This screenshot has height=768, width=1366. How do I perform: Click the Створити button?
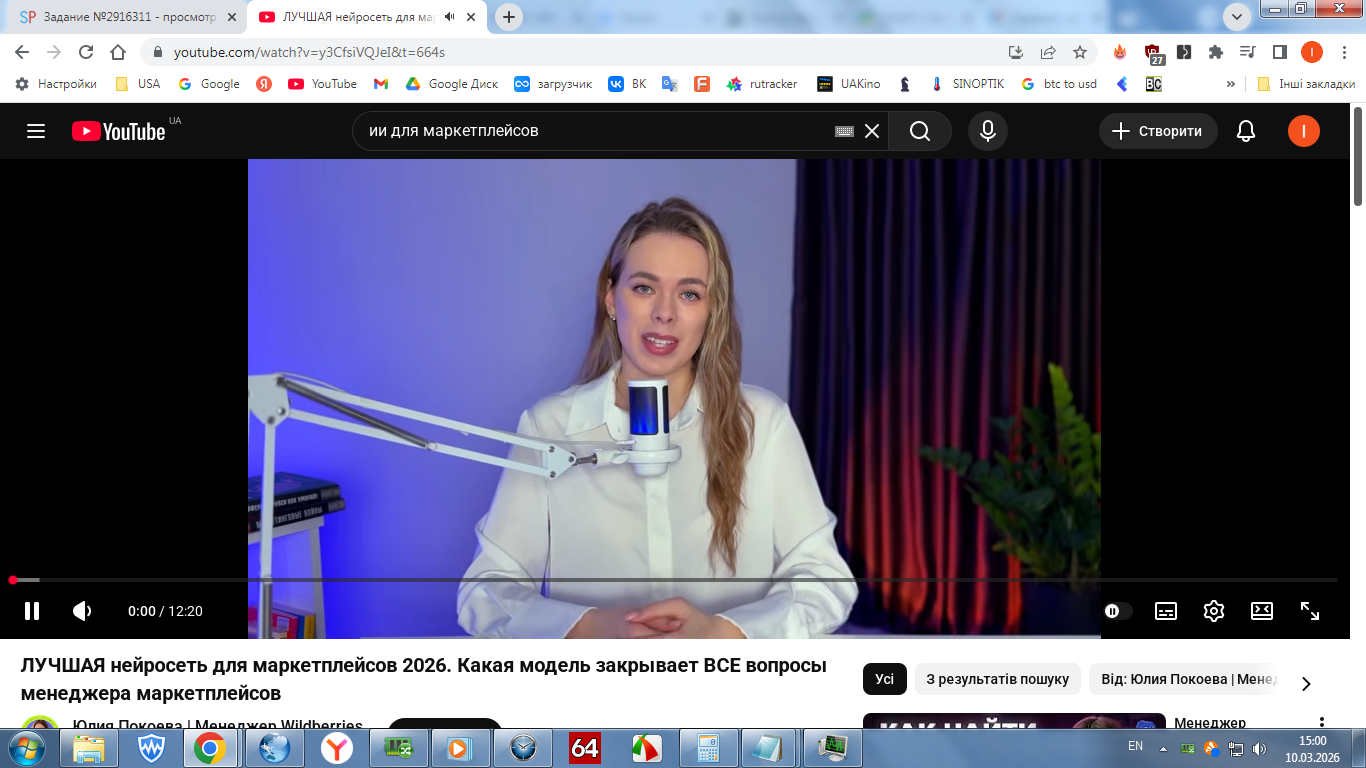(1158, 131)
